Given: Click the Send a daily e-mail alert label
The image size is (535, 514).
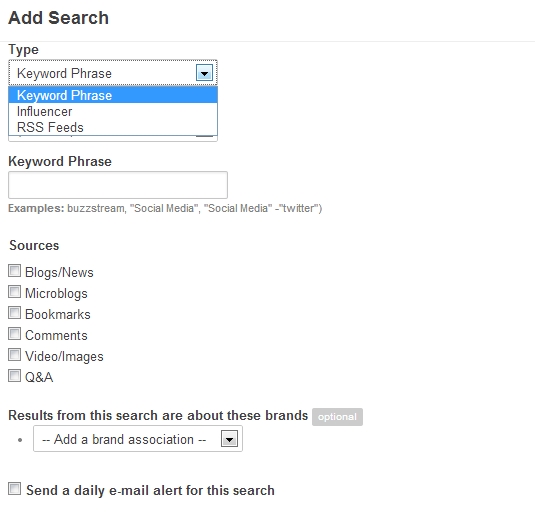Looking at the screenshot, I should tap(150, 490).
